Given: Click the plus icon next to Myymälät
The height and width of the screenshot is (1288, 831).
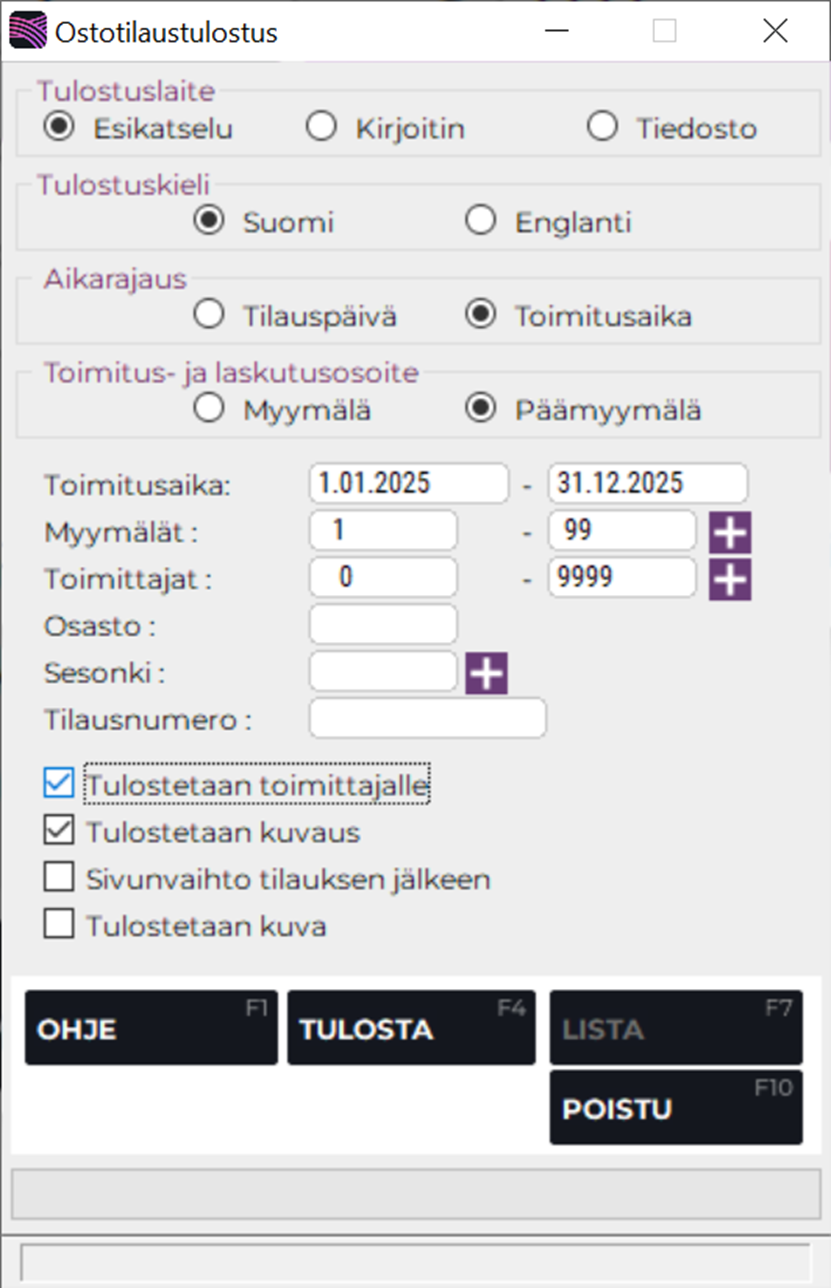Looking at the screenshot, I should click(730, 530).
